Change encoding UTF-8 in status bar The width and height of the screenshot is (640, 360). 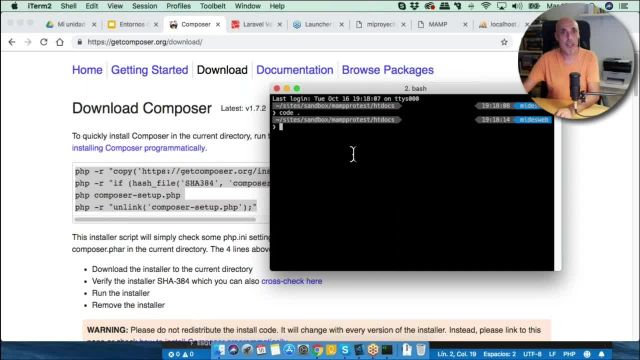coord(532,354)
